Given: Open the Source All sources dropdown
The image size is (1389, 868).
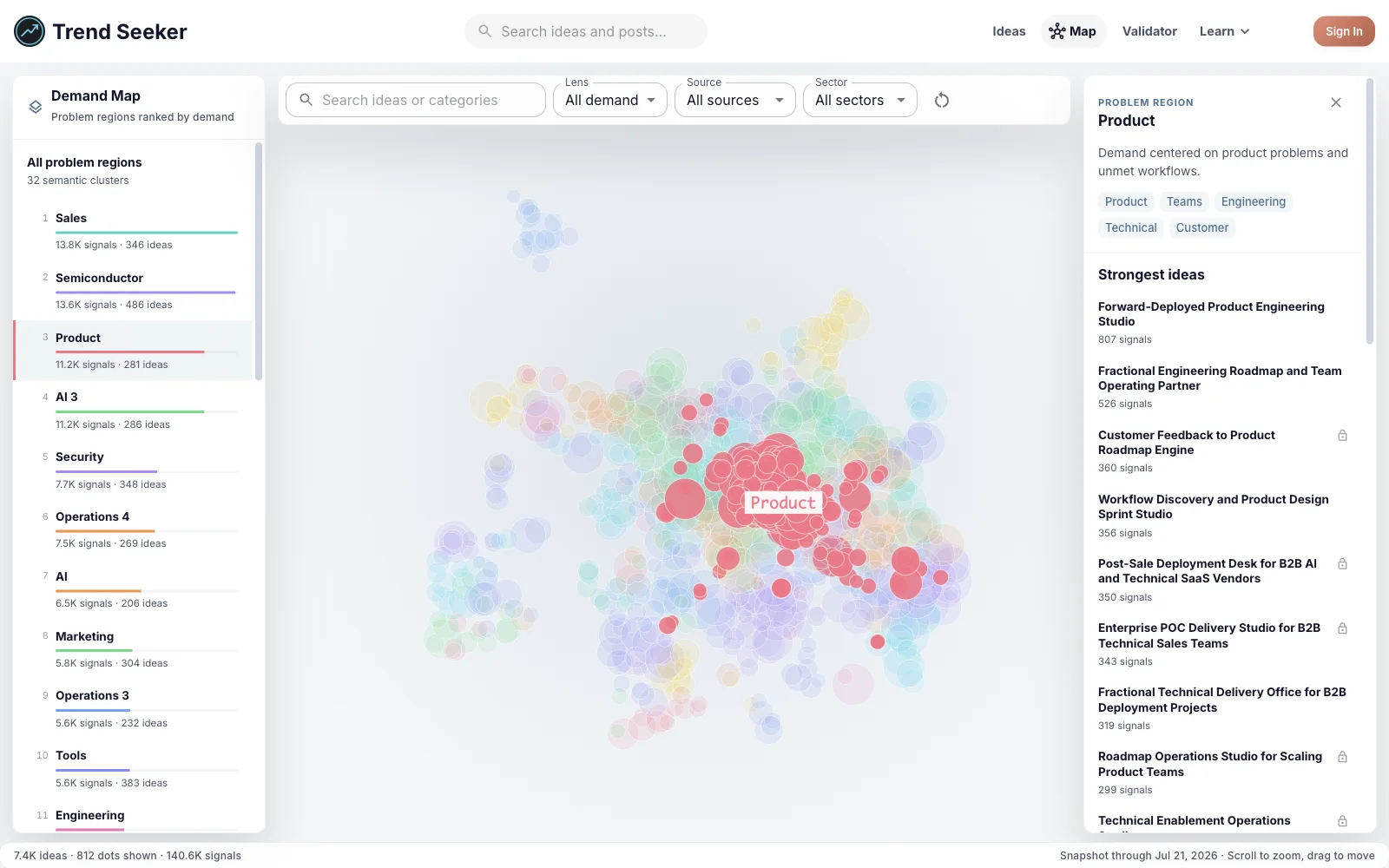Looking at the screenshot, I should pos(735,100).
